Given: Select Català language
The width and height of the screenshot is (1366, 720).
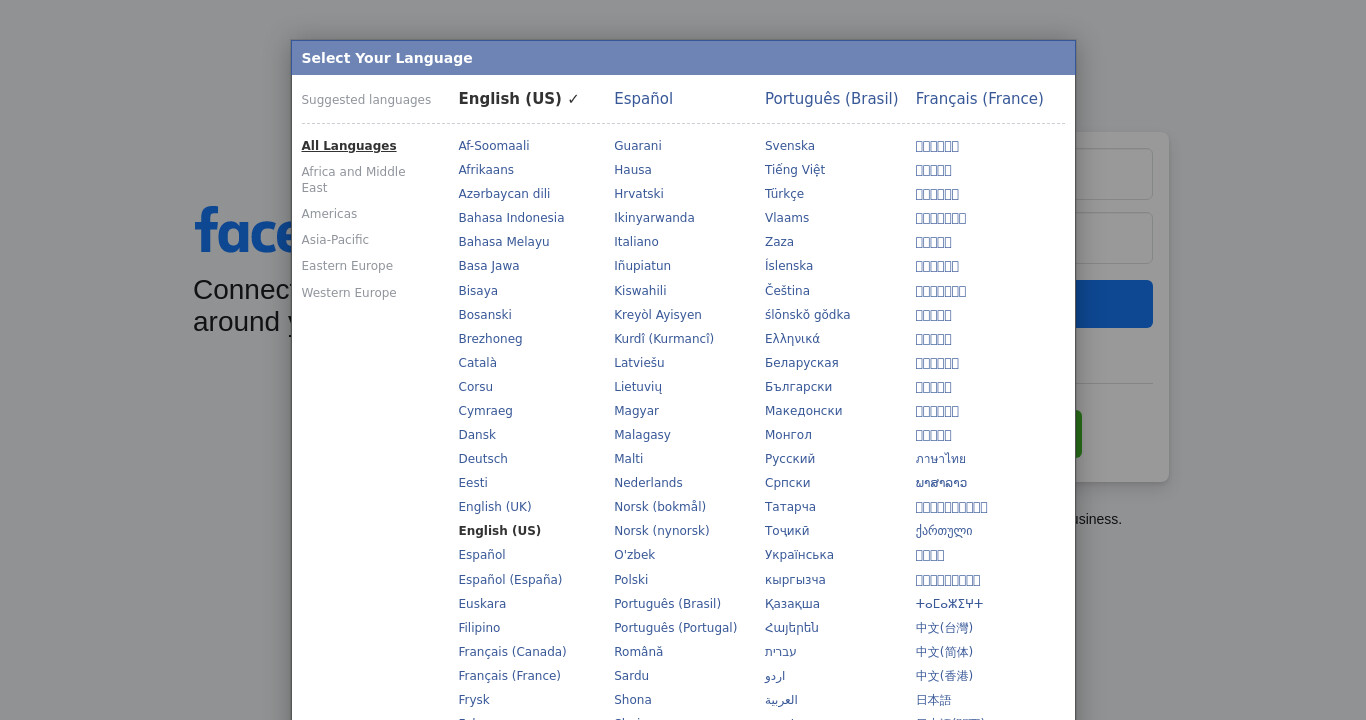Looking at the screenshot, I should tap(478, 363).
